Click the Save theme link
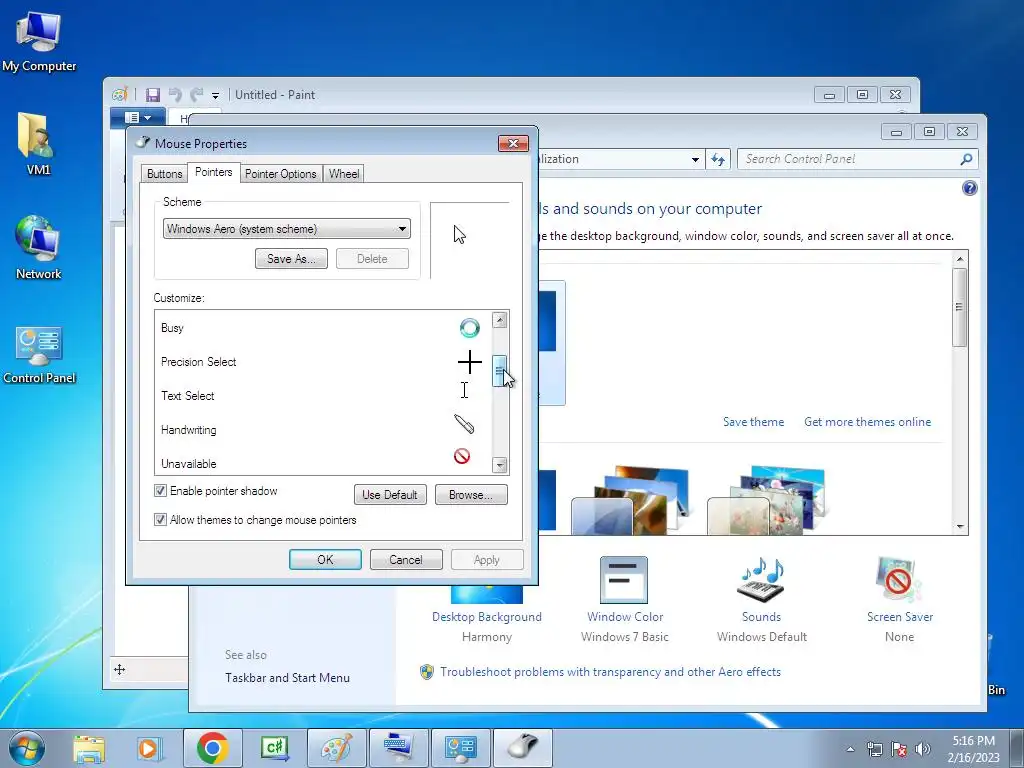The height and width of the screenshot is (768, 1024). pos(754,422)
